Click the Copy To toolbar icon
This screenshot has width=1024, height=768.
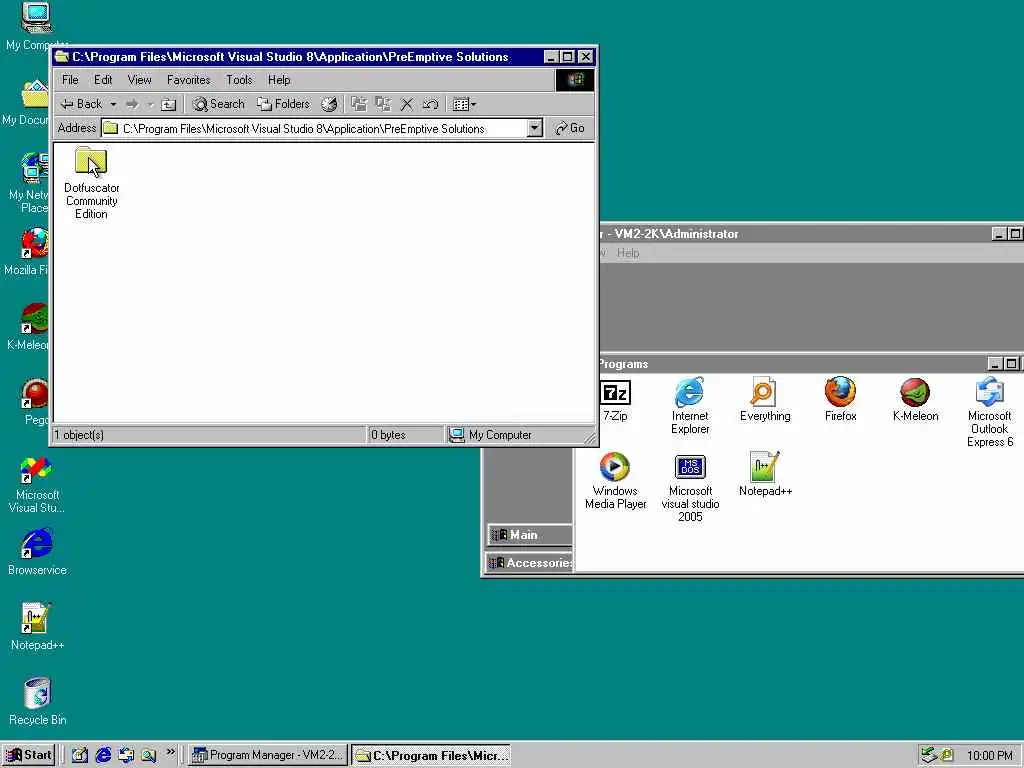click(x=383, y=104)
